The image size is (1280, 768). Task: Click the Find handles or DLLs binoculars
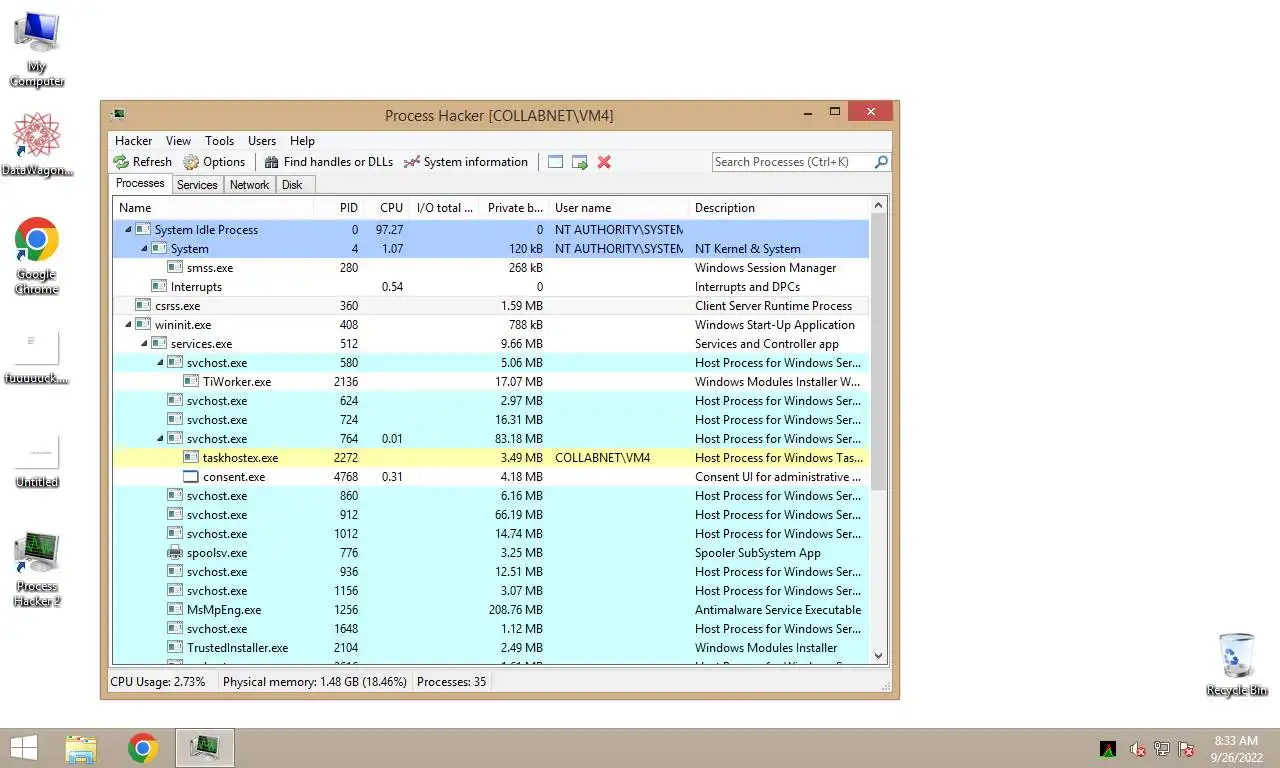point(271,162)
